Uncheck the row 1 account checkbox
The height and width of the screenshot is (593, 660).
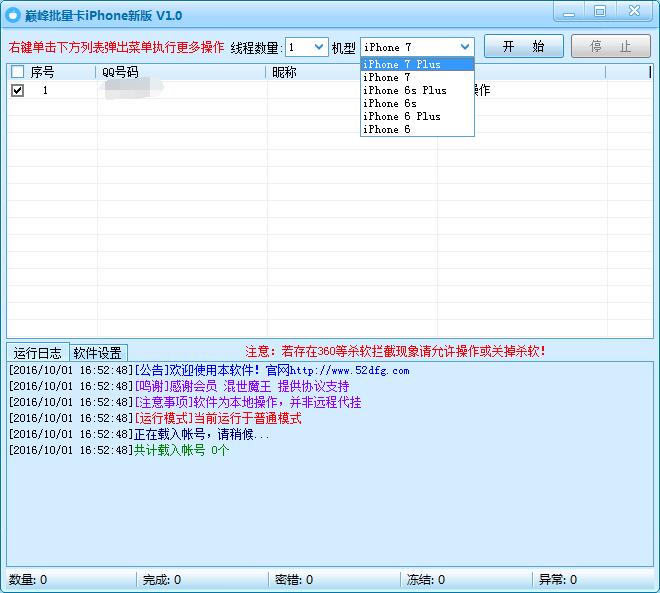[17, 90]
